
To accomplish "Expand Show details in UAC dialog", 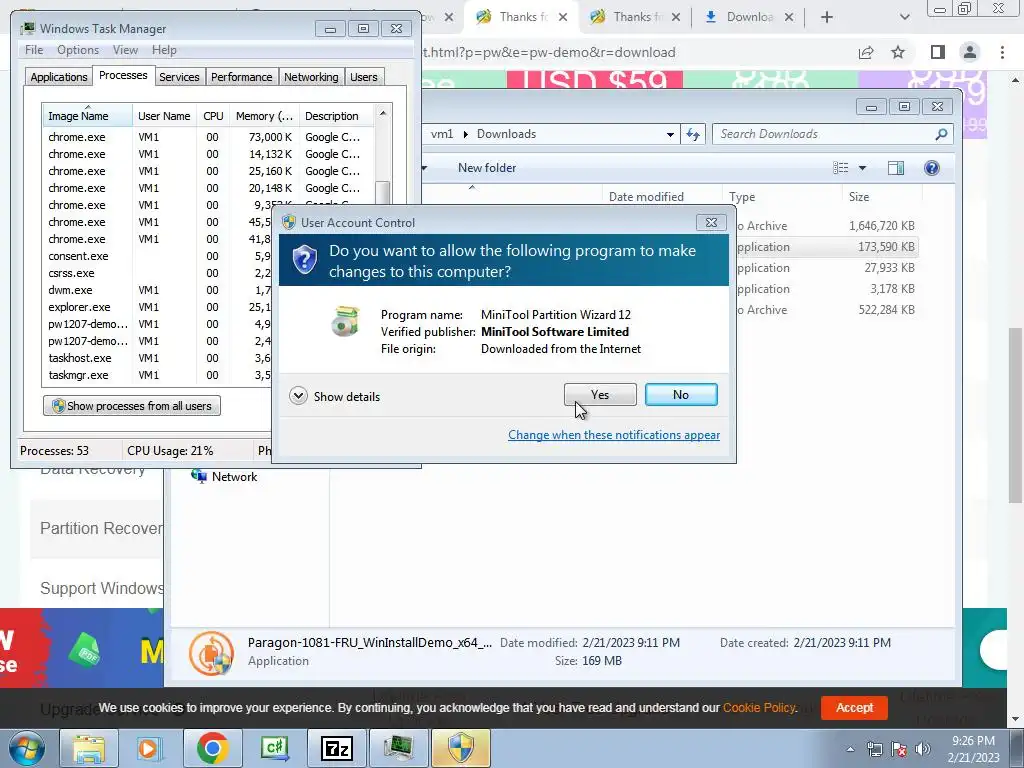I will coord(334,396).
